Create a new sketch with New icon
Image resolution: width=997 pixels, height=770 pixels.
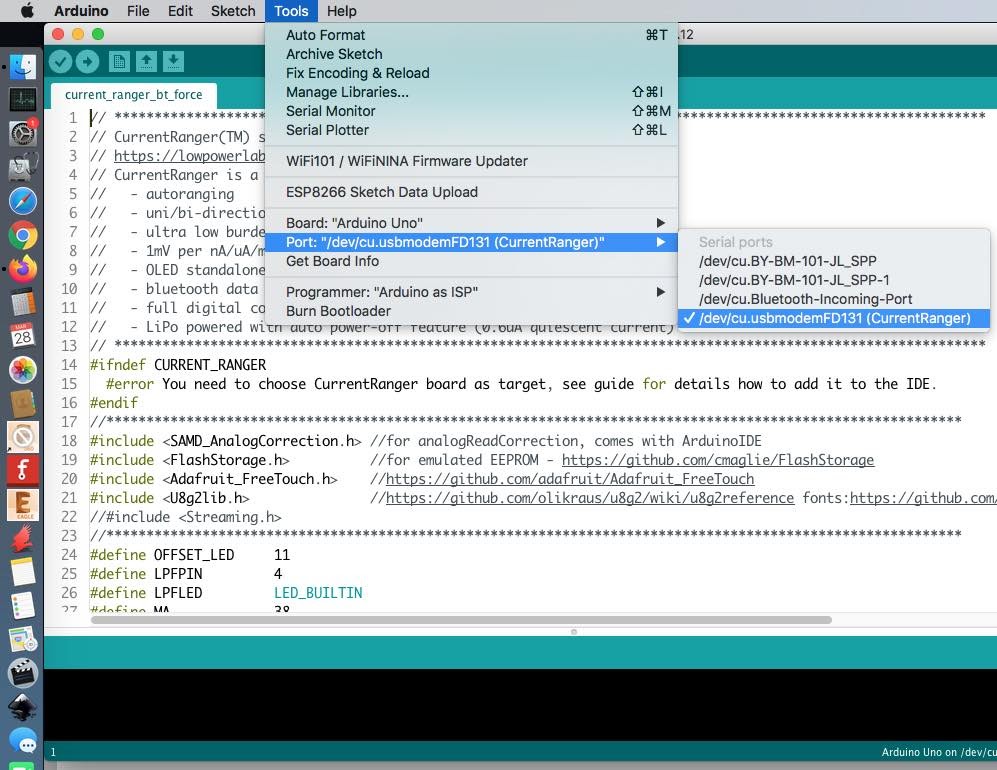[119, 62]
